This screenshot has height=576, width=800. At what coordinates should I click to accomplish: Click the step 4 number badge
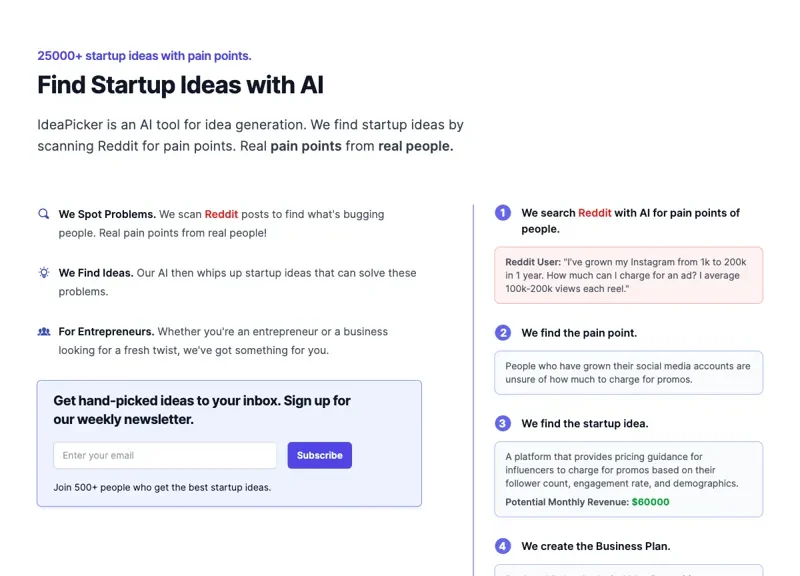pos(503,546)
